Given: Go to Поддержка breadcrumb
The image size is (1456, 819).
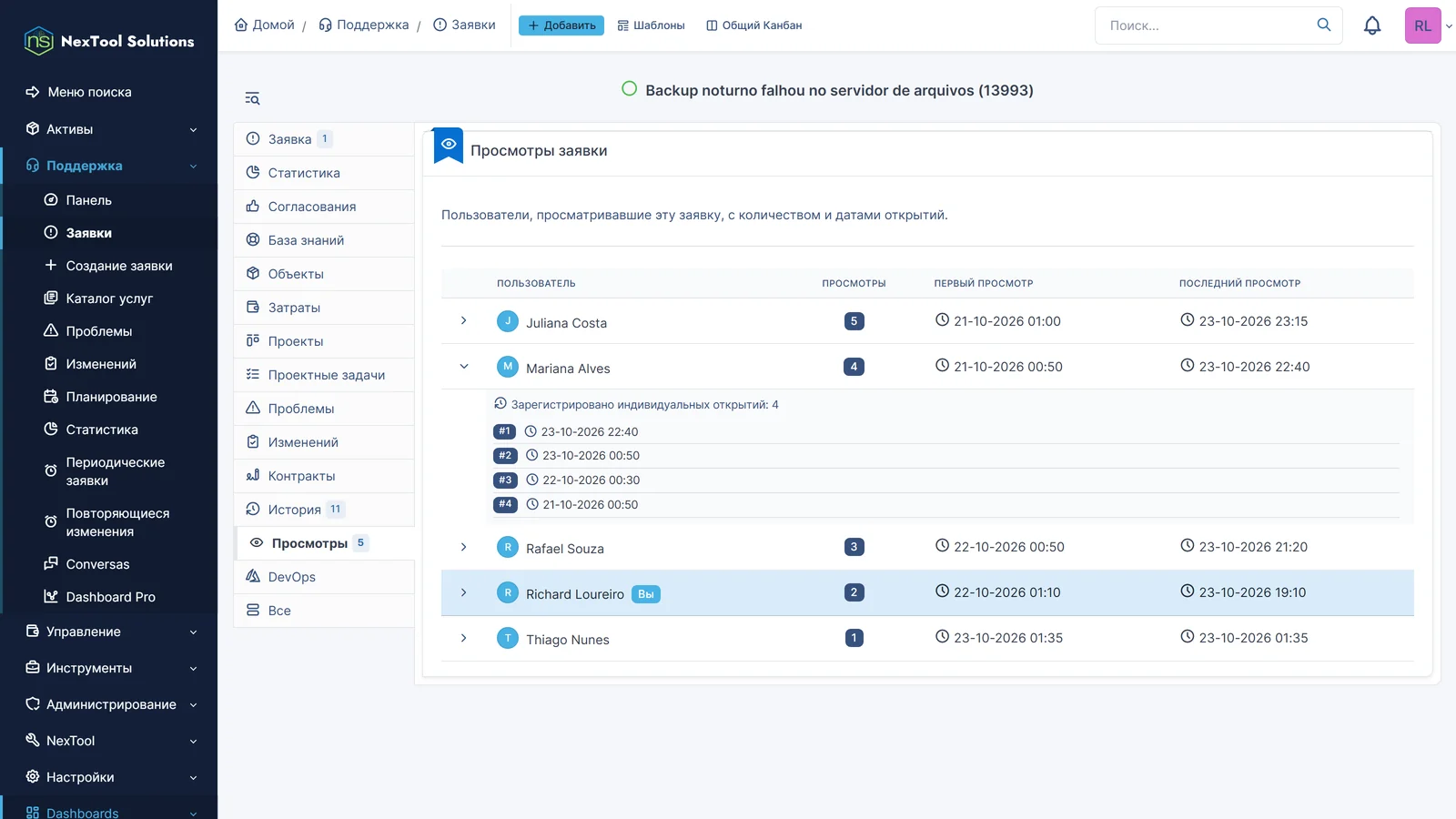Looking at the screenshot, I should (x=364, y=25).
